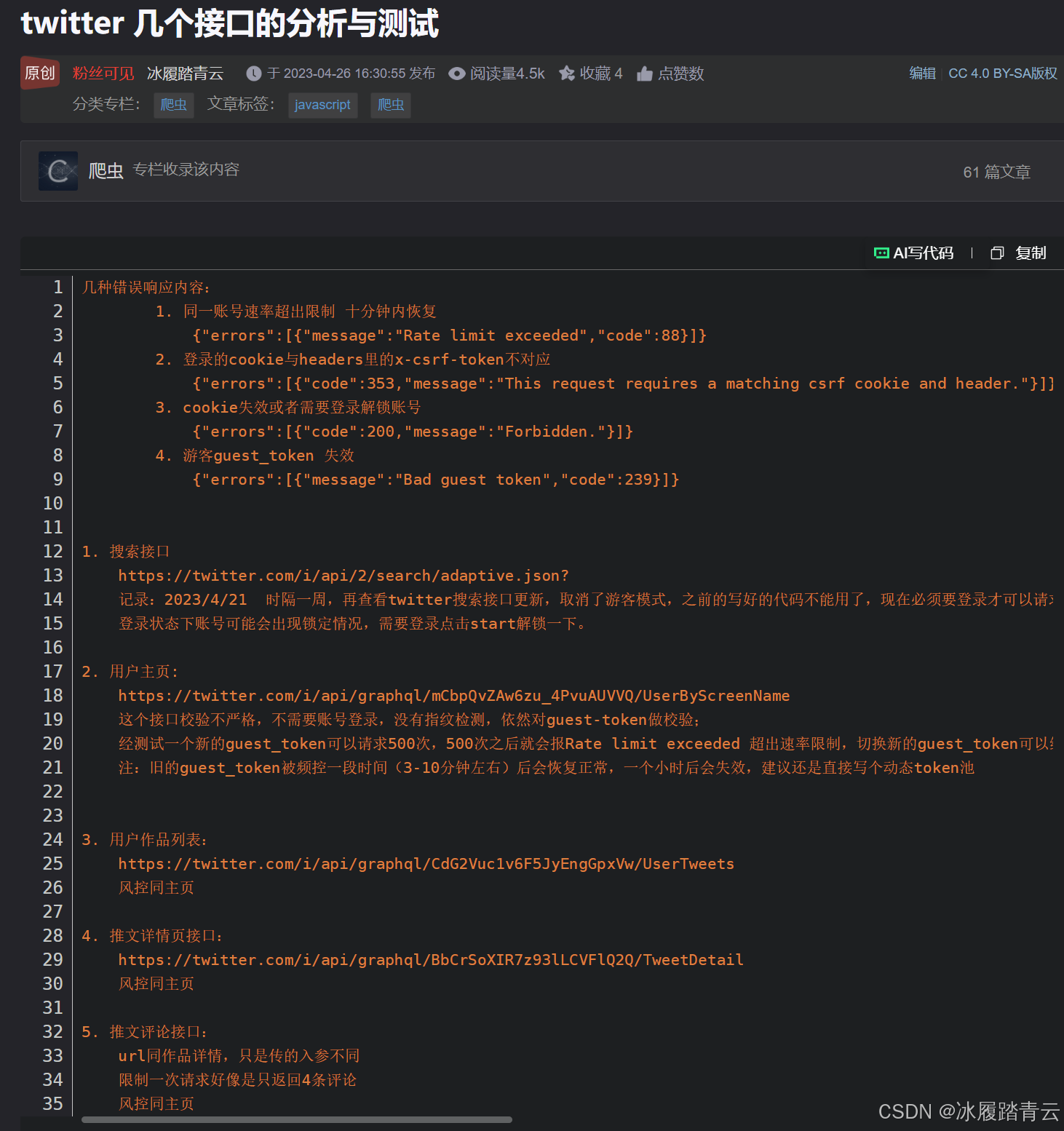Click the 几种错误响应内容 heading line
The image size is (1064, 1131).
point(146,287)
